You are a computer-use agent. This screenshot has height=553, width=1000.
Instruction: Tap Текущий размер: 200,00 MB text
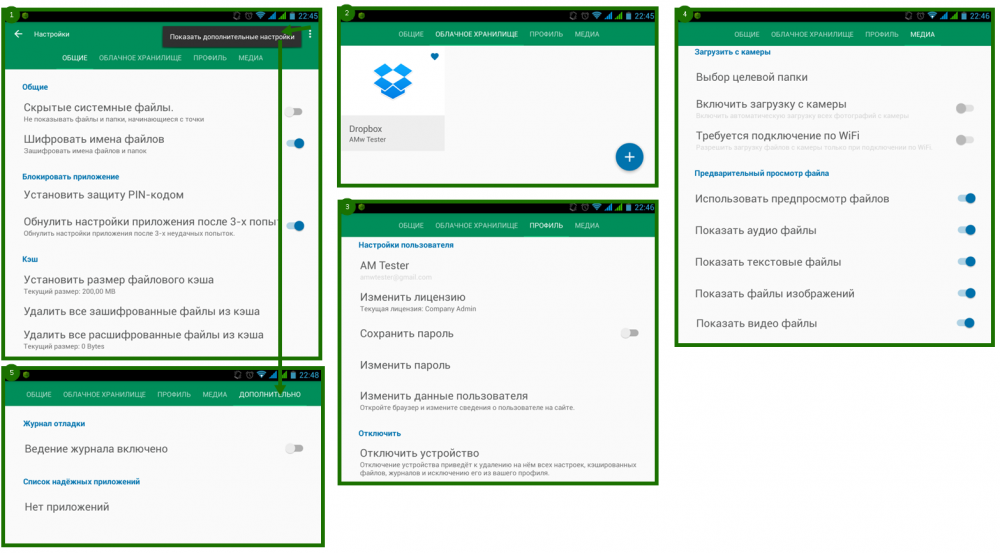pos(70,291)
